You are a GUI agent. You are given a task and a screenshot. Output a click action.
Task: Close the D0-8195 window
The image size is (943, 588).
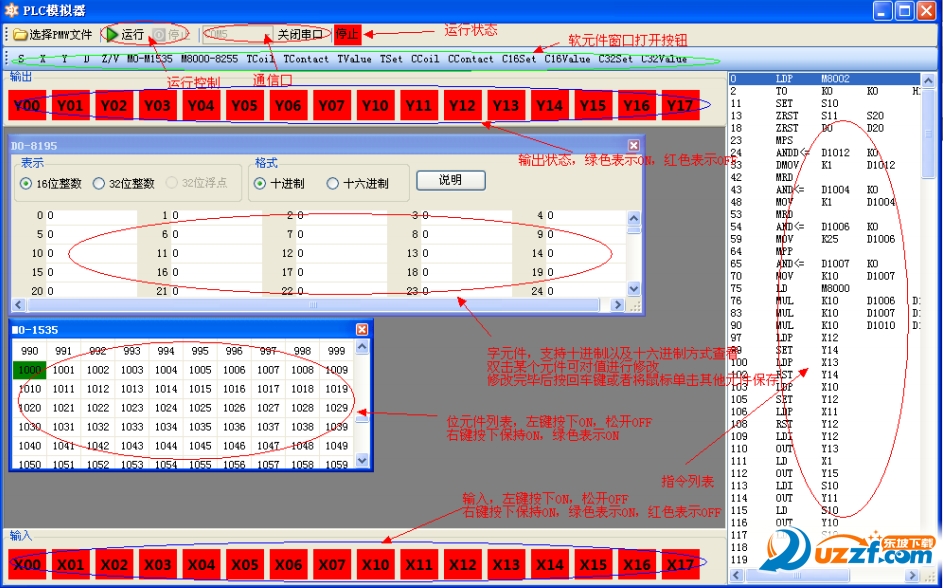tap(633, 145)
